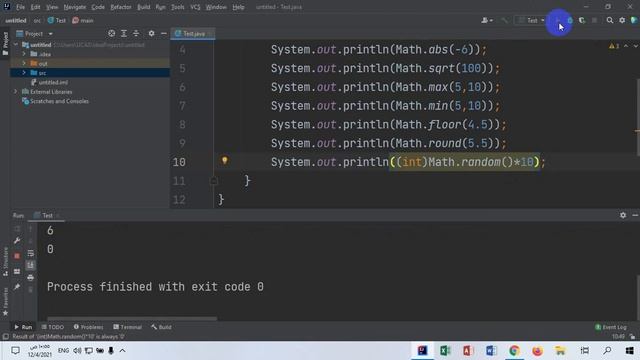Click the inspection warnings indicator
The image size is (640, 360).
click(614, 46)
